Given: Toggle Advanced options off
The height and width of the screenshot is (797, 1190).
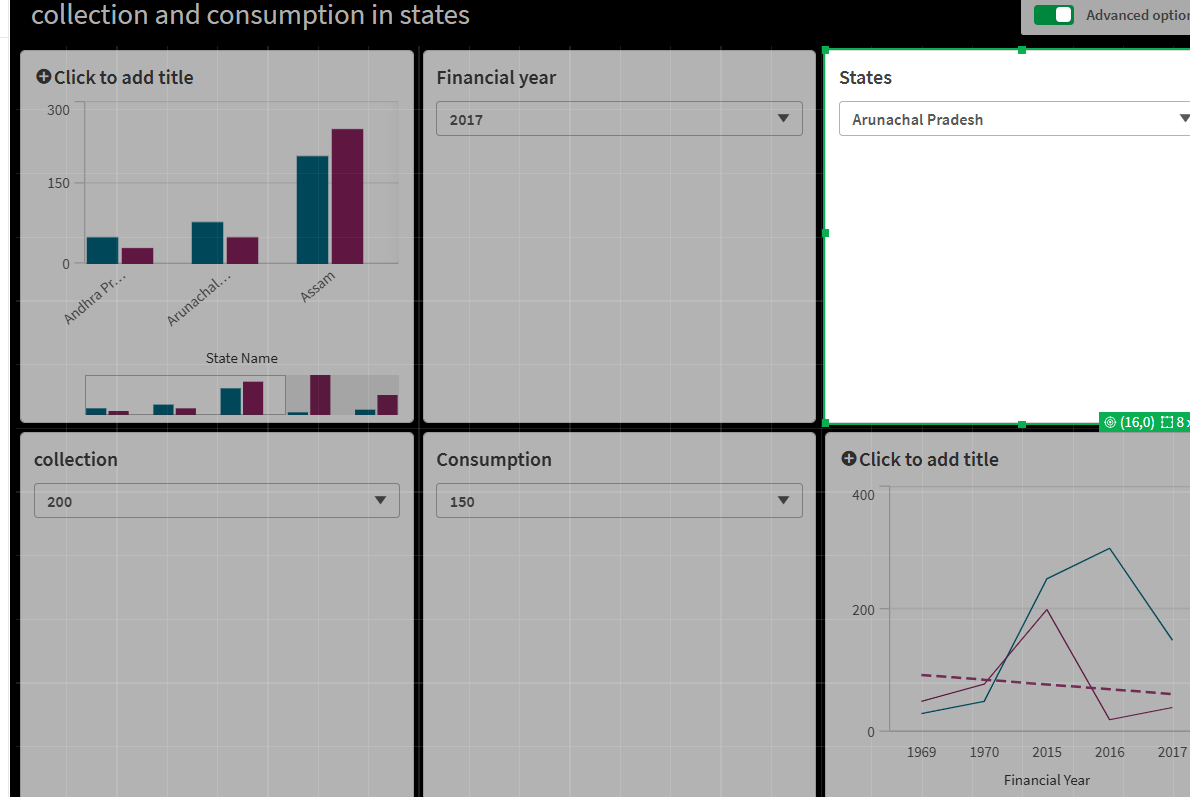Looking at the screenshot, I should (1053, 16).
